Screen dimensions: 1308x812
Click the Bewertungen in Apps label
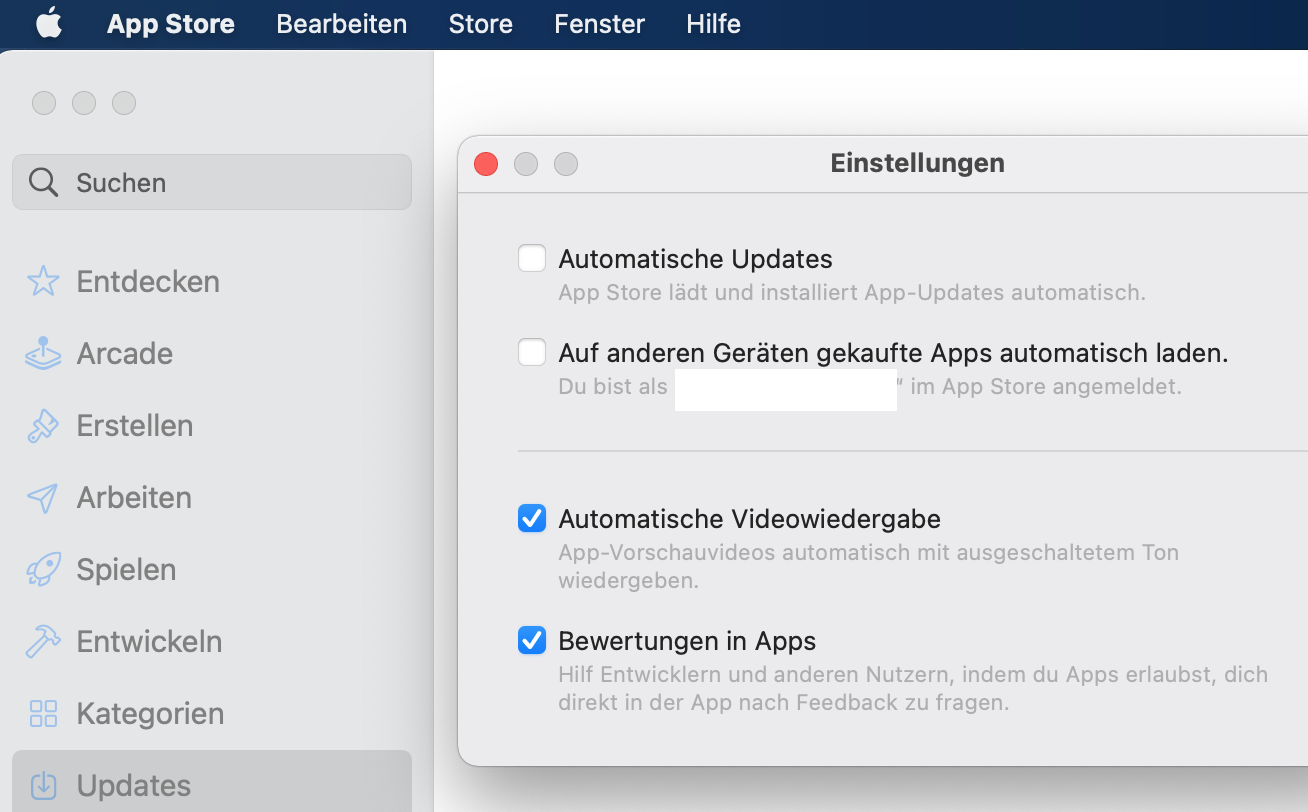688,641
